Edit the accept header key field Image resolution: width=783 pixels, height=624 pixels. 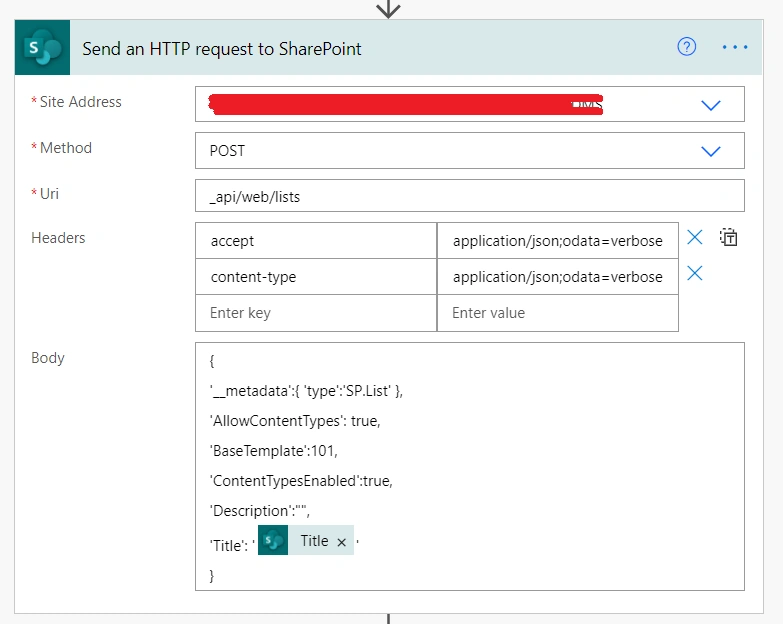(x=316, y=241)
